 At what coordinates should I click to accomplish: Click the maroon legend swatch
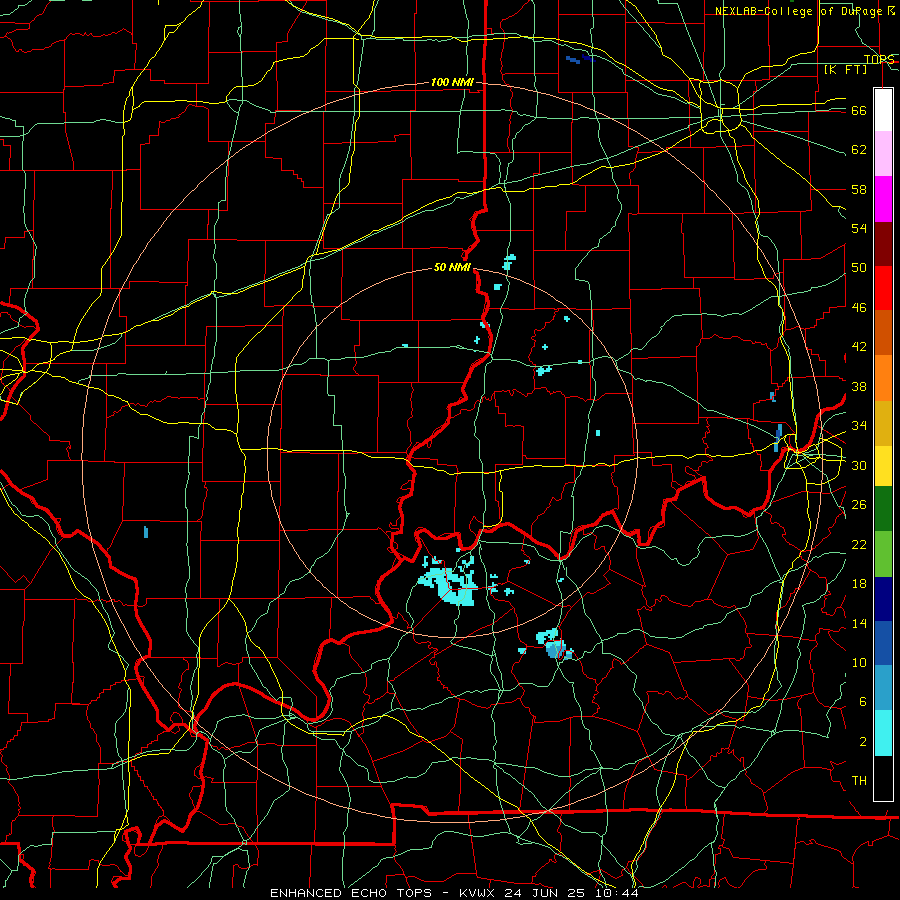point(883,244)
